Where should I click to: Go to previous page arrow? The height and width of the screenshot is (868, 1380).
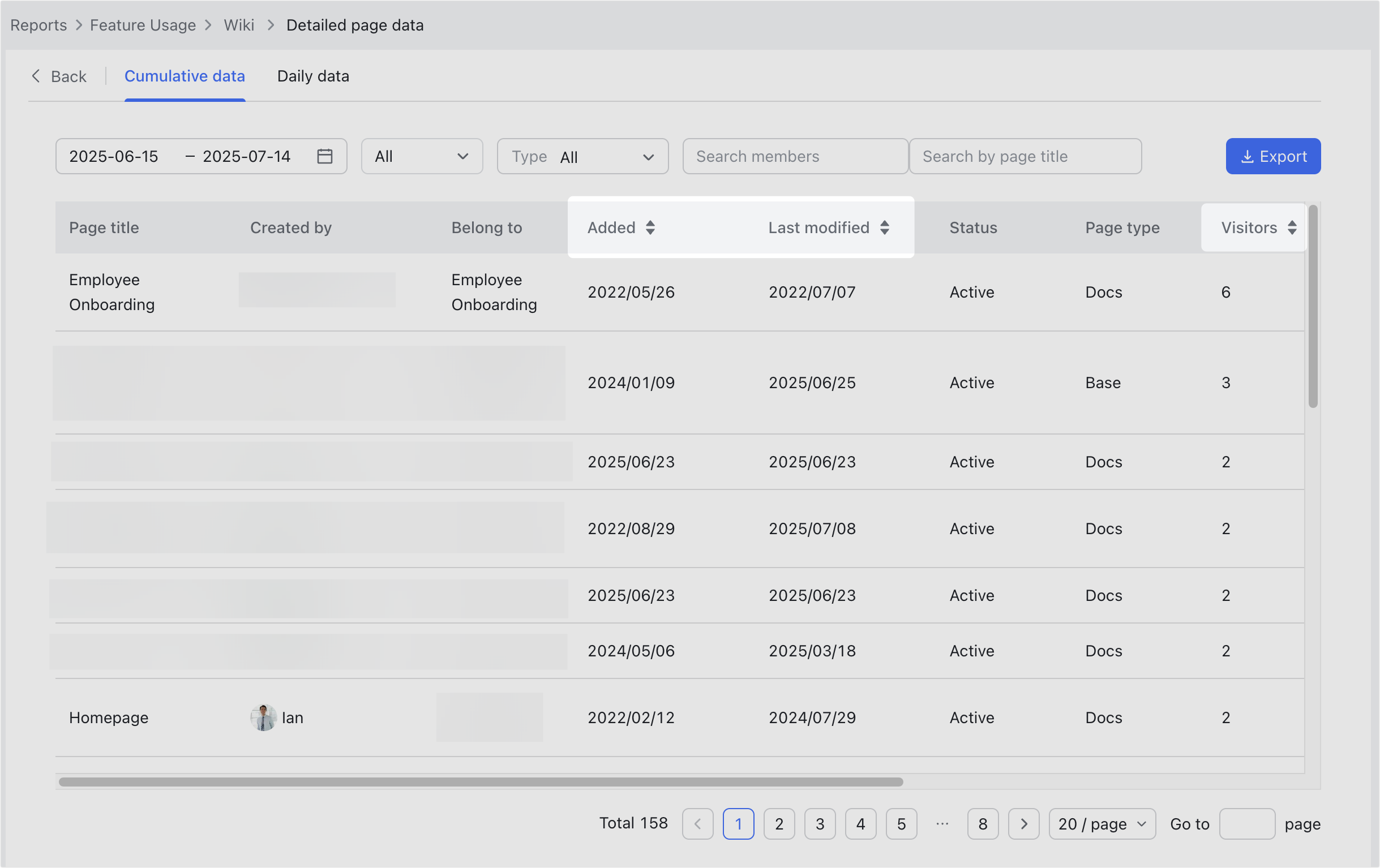pos(697,824)
